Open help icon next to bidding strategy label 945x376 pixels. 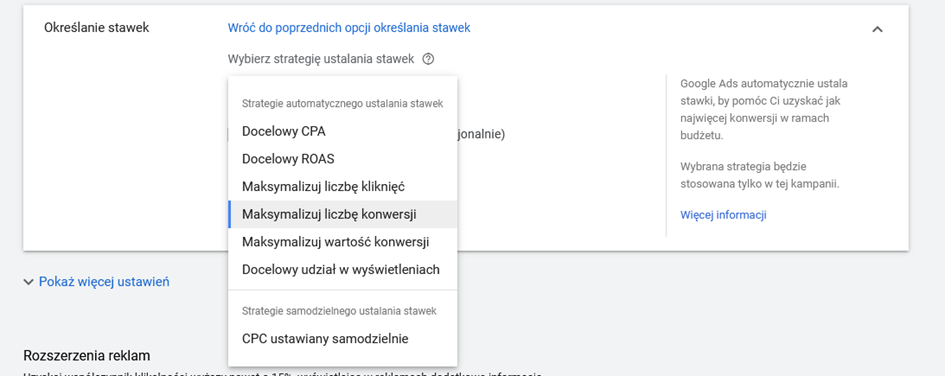tap(428, 59)
